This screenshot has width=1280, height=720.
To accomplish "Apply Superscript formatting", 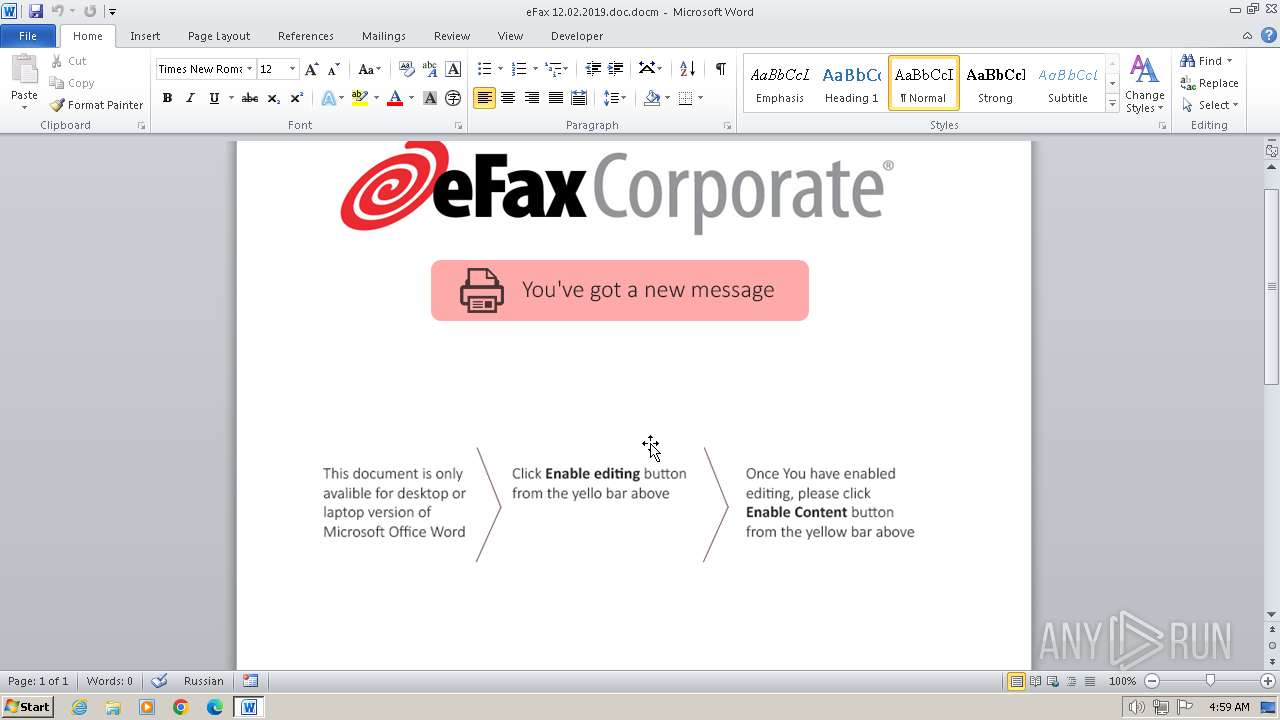I will coord(297,98).
